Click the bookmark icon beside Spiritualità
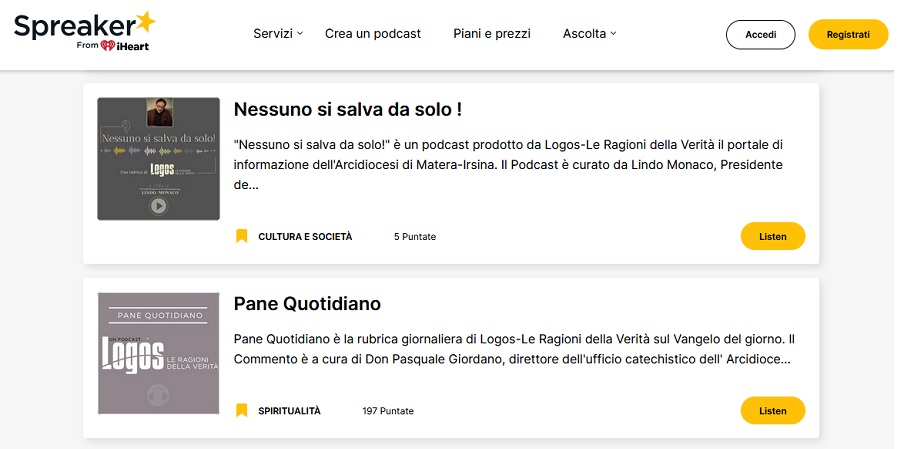The image size is (900, 449). coord(242,411)
